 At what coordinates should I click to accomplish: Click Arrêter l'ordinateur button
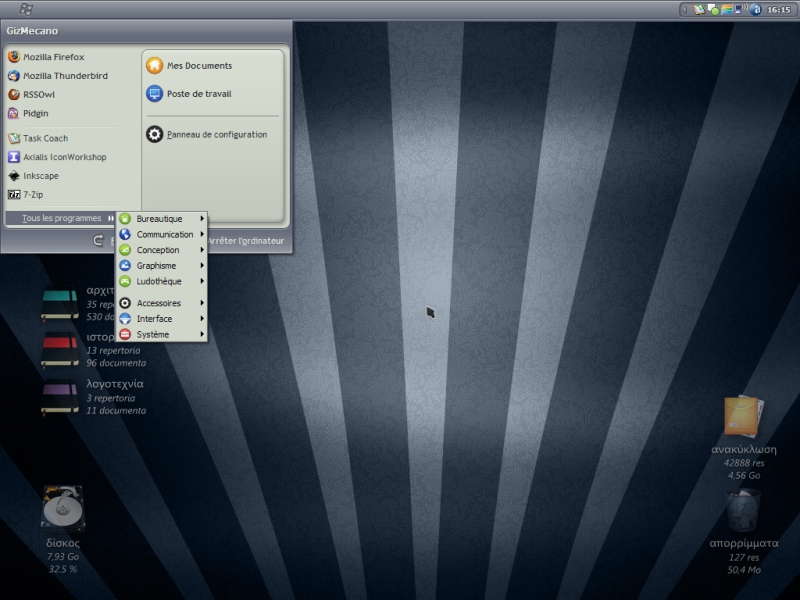(x=246, y=241)
